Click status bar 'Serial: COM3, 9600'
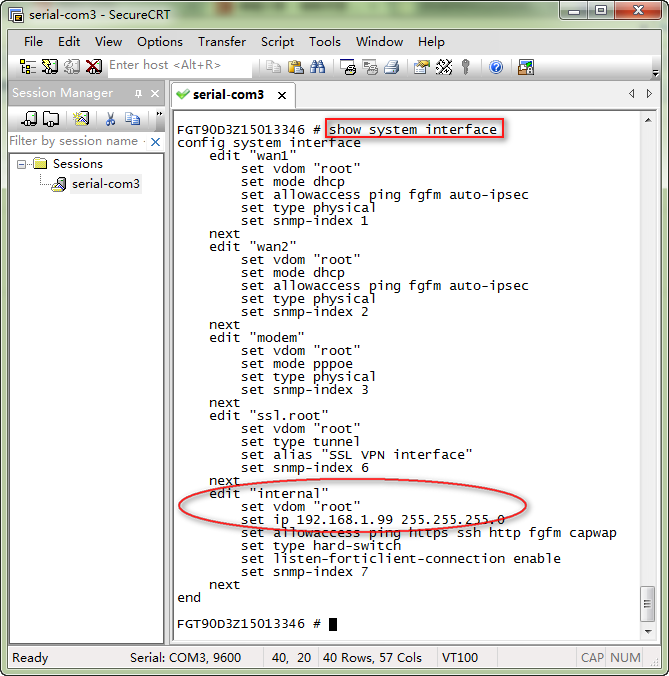669x676 pixels. [x=185, y=657]
